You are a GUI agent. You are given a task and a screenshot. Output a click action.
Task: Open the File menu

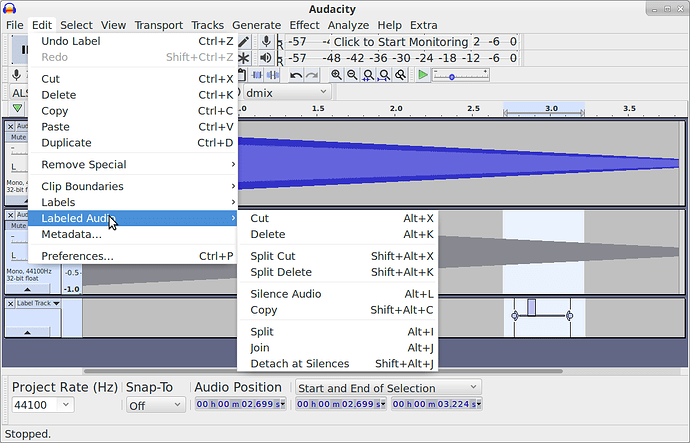(15, 25)
